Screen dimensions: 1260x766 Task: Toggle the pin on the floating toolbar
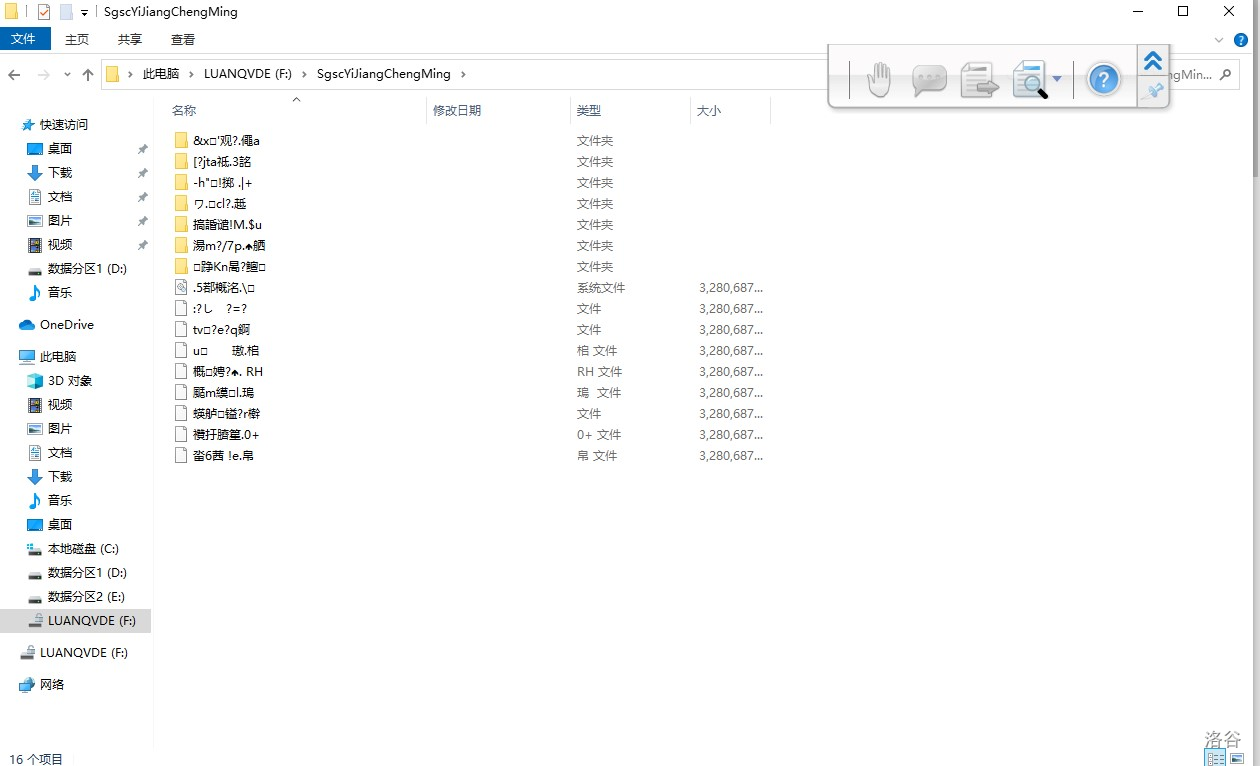click(x=1154, y=91)
